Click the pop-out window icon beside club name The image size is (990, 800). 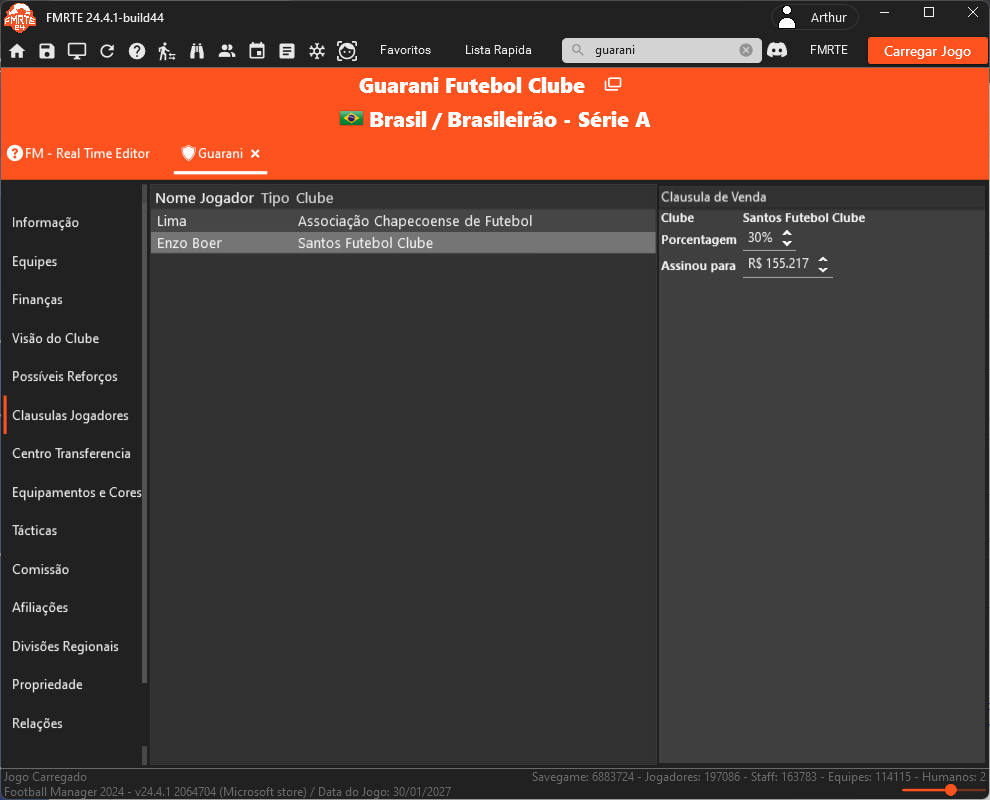click(x=612, y=84)
